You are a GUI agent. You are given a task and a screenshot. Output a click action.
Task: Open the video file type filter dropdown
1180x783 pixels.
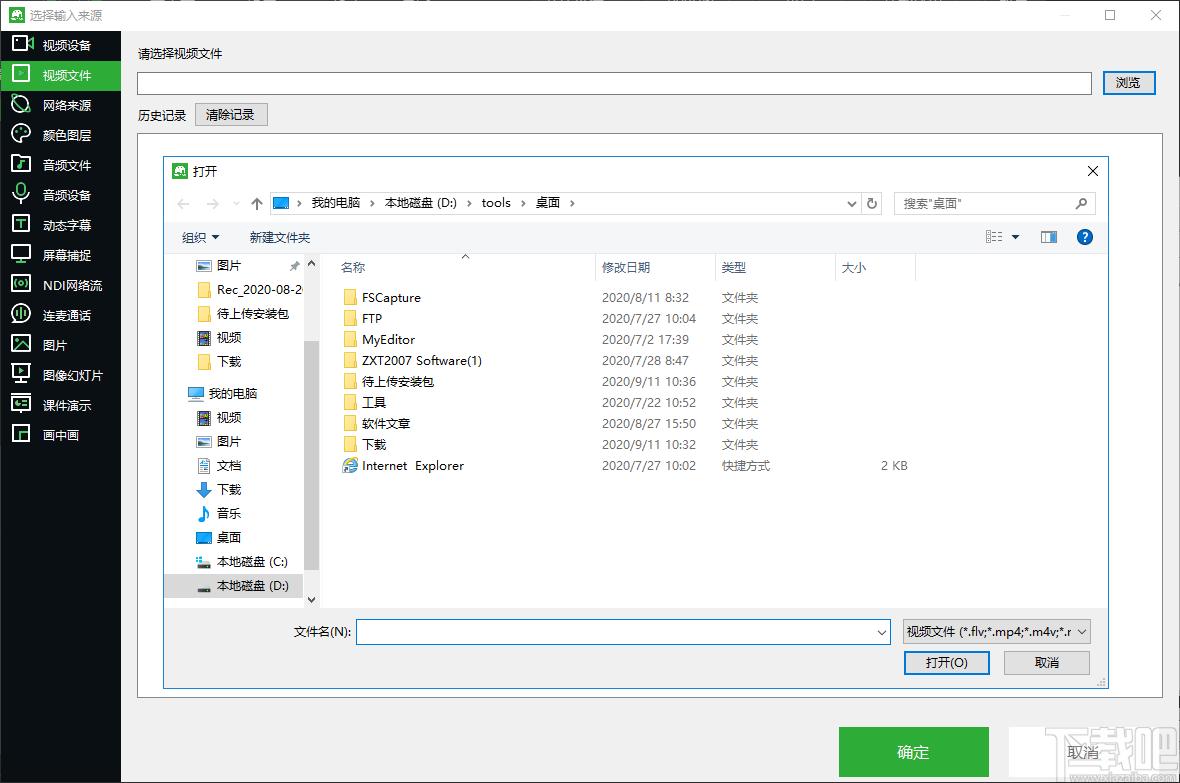pyautogui.click(x=996, y=632)
